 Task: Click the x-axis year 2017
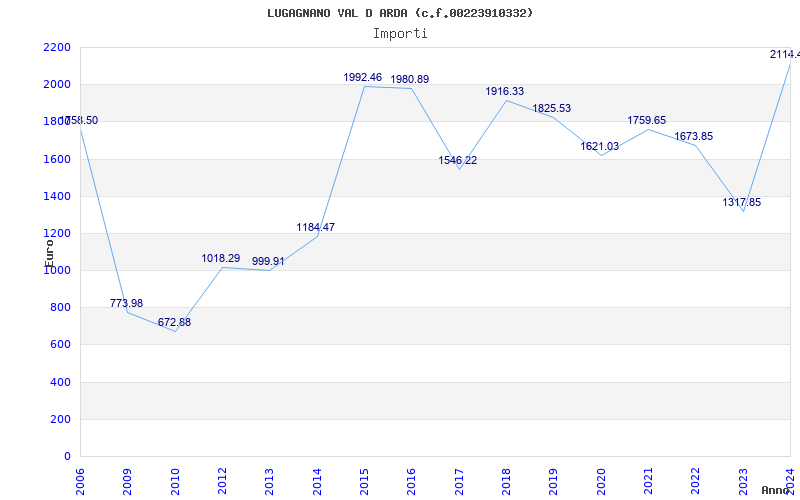459,482
